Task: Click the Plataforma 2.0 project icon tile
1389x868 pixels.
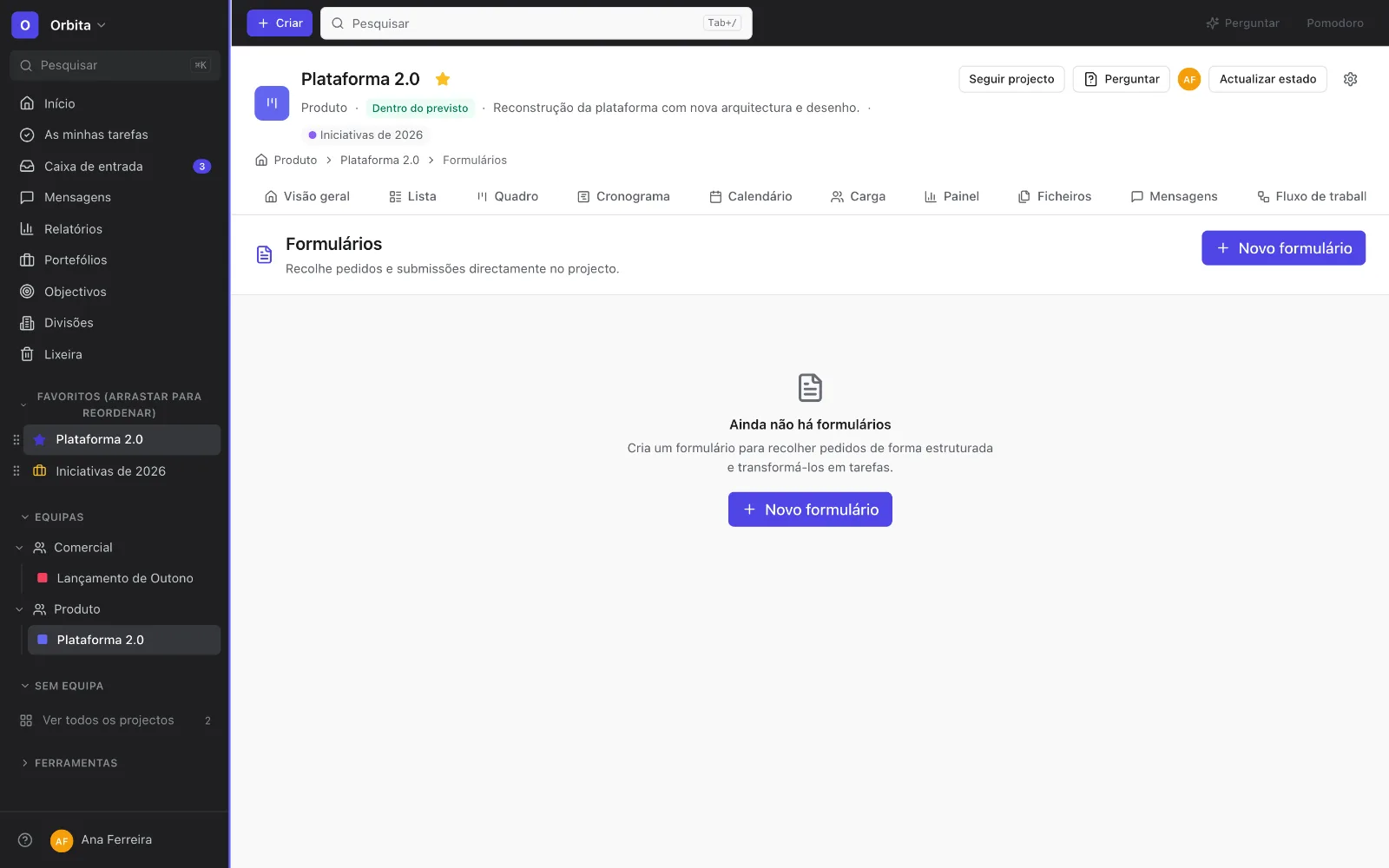Action: [x=272, y=103]
